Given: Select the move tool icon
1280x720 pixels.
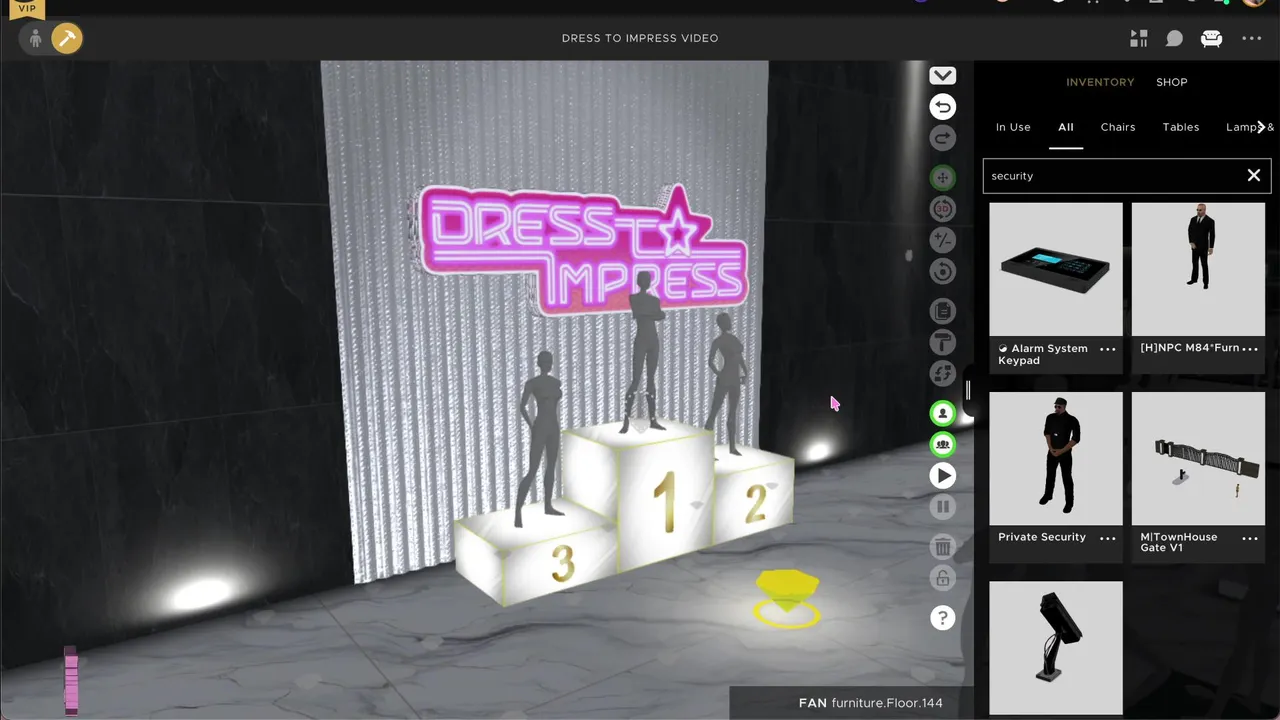Looking at the screenshot, I should coord(942,178).
